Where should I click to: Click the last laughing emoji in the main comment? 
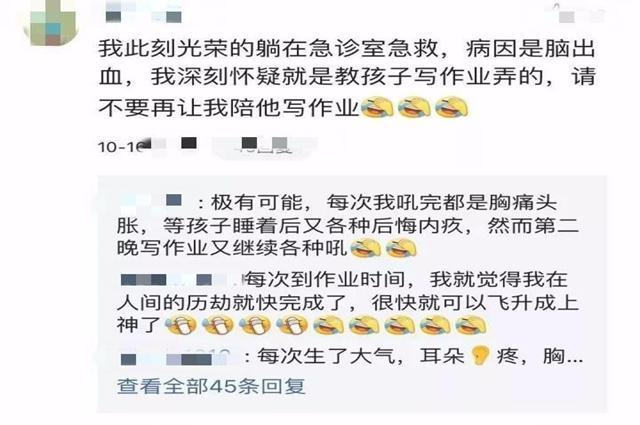pyautogui.click(x=452, y=107)
